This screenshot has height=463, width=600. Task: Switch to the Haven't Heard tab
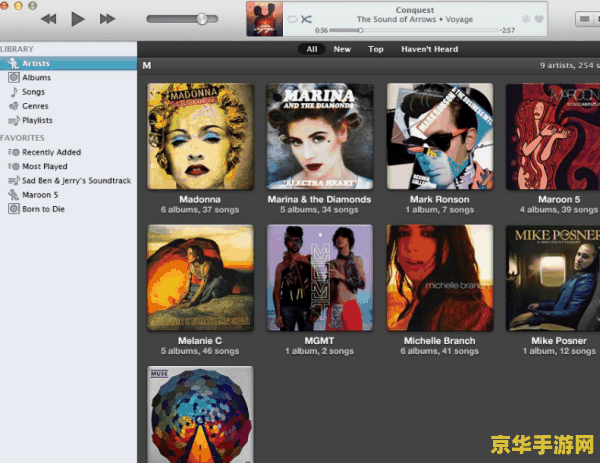pos(429,49)
